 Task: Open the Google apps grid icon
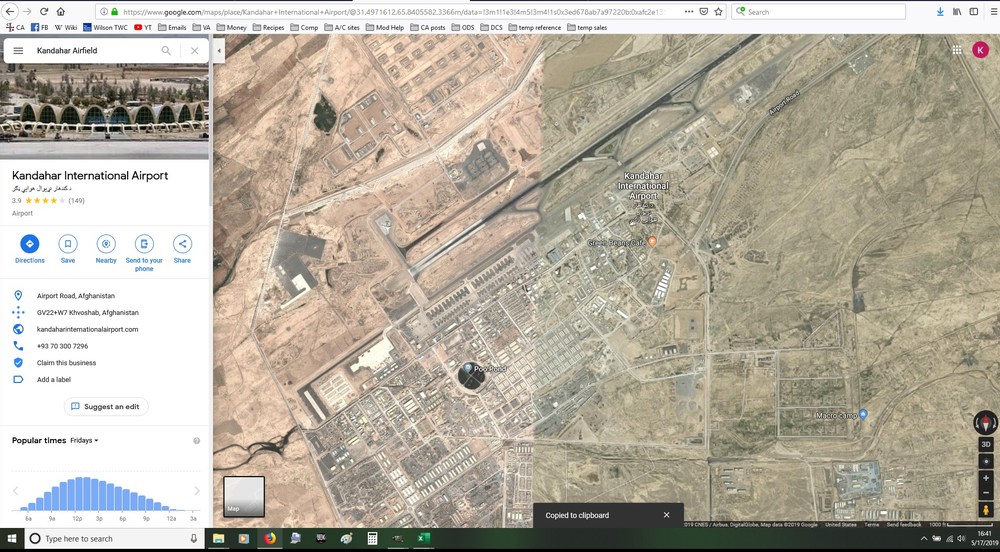pos(957,50)
